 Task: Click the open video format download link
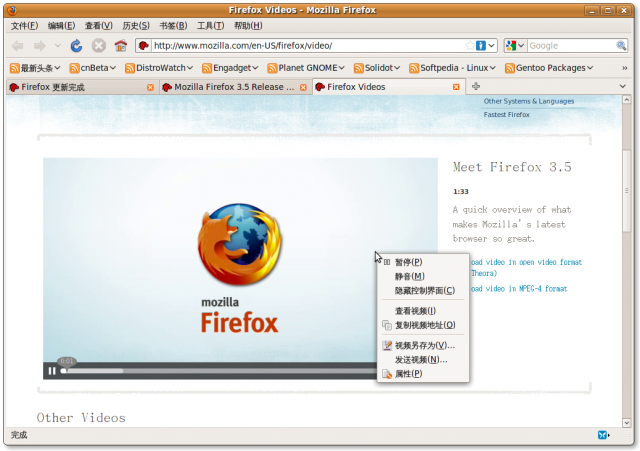[527, 267]
